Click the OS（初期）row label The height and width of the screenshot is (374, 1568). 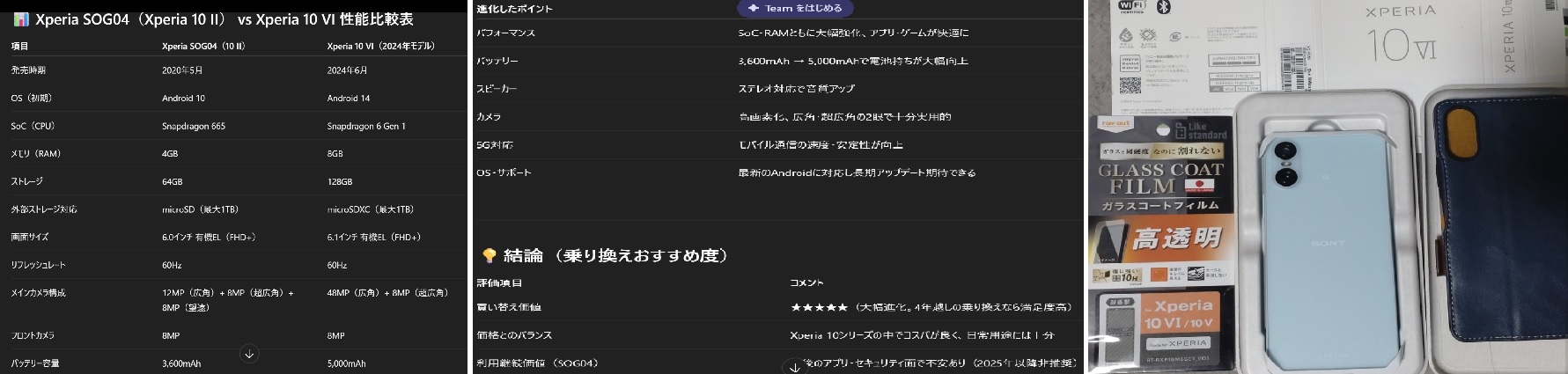(x=32, y=99)
